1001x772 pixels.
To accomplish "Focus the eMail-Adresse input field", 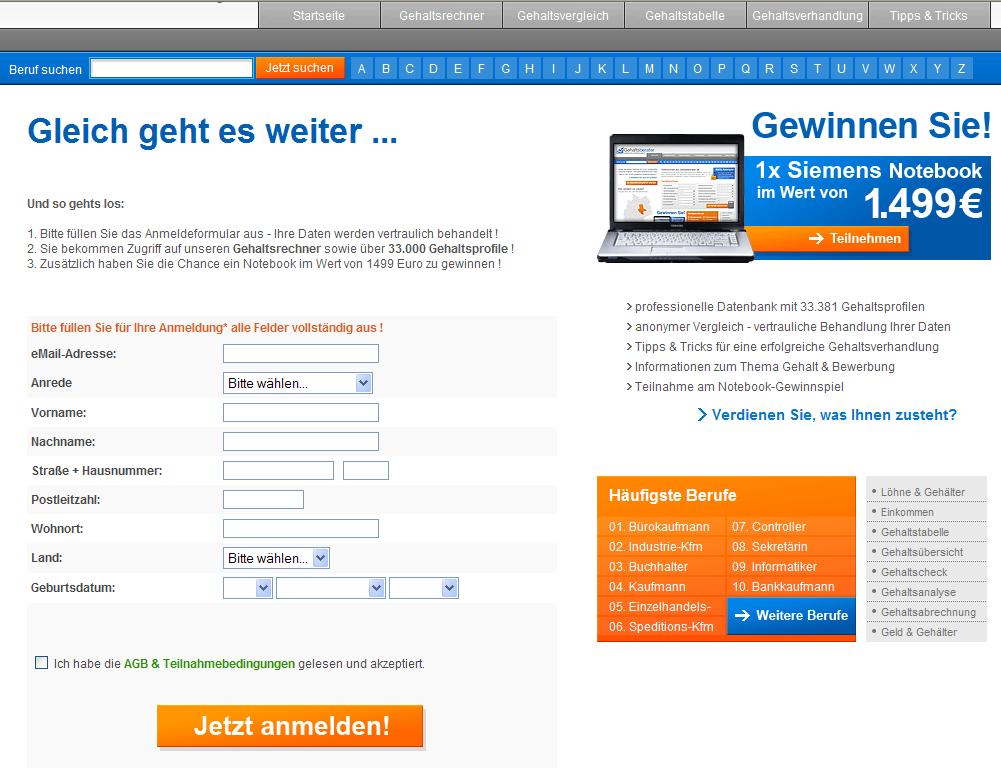I will [300, 353].
